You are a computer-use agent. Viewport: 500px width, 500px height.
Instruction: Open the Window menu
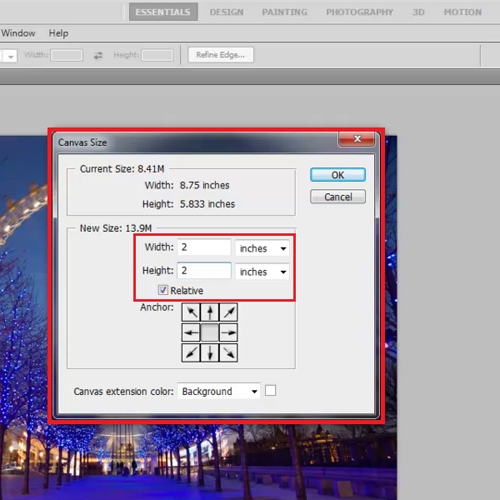(18, 33)
